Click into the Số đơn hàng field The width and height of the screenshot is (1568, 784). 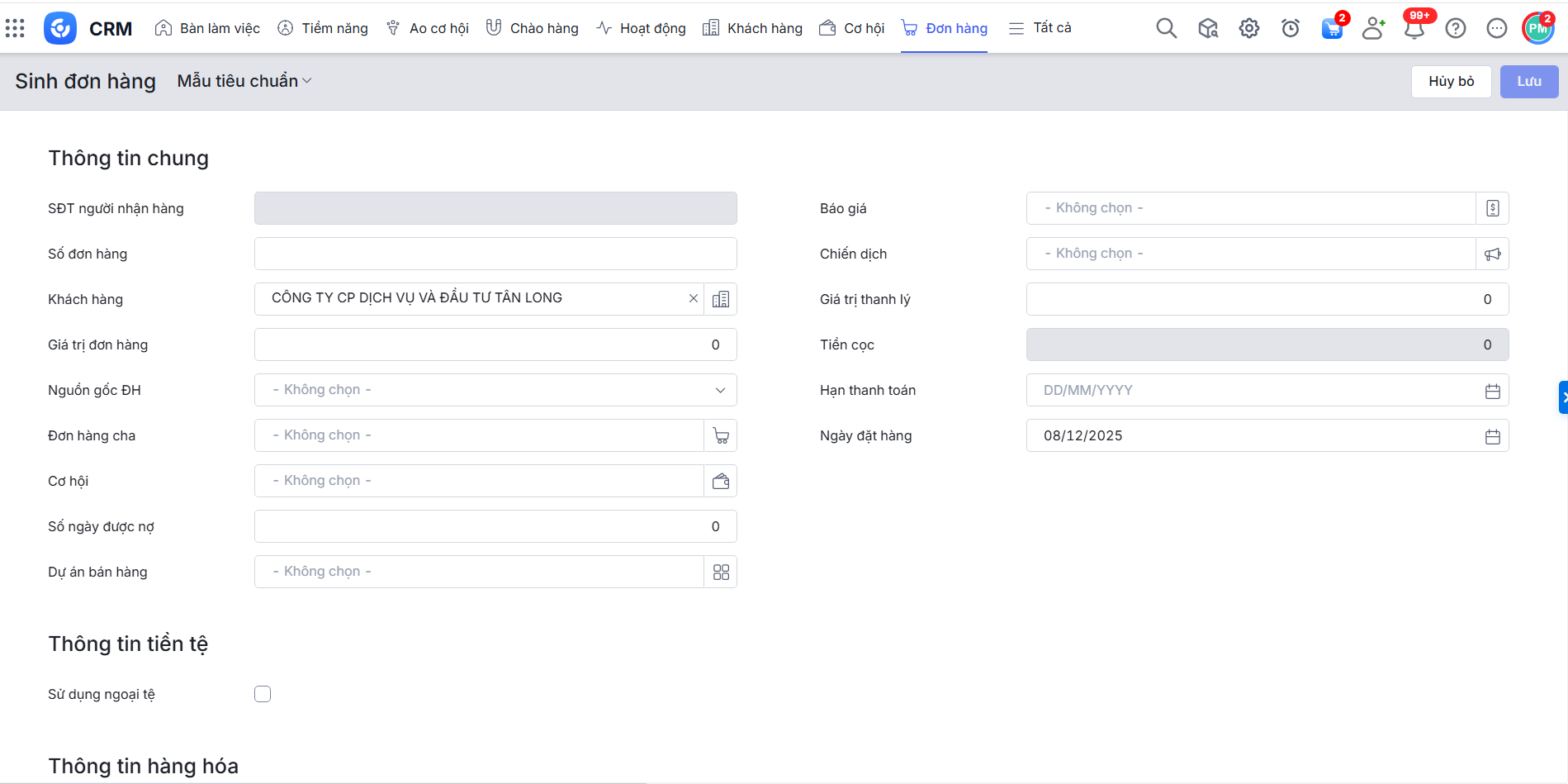click(495, 254)
